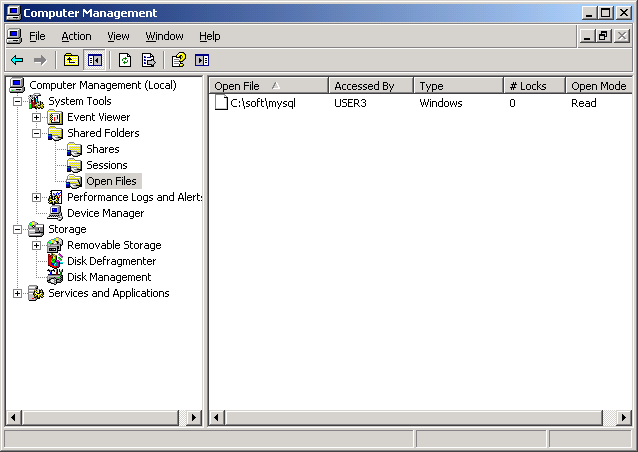This screenshot has height=452, width=638.
Task: Click the Up one level folder icon
Action: click(x=72, y=60)
